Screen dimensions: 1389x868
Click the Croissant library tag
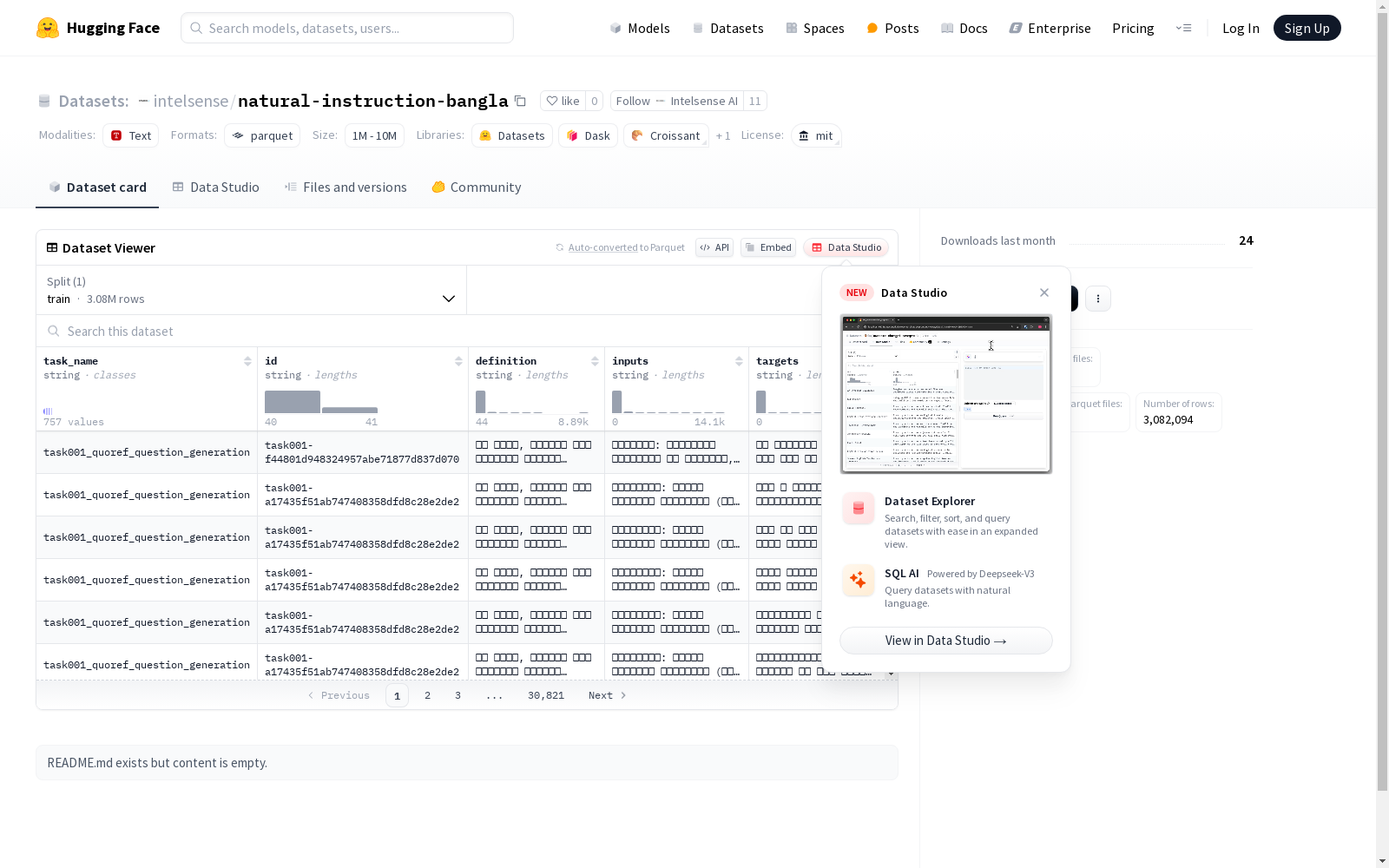[666, 135]
